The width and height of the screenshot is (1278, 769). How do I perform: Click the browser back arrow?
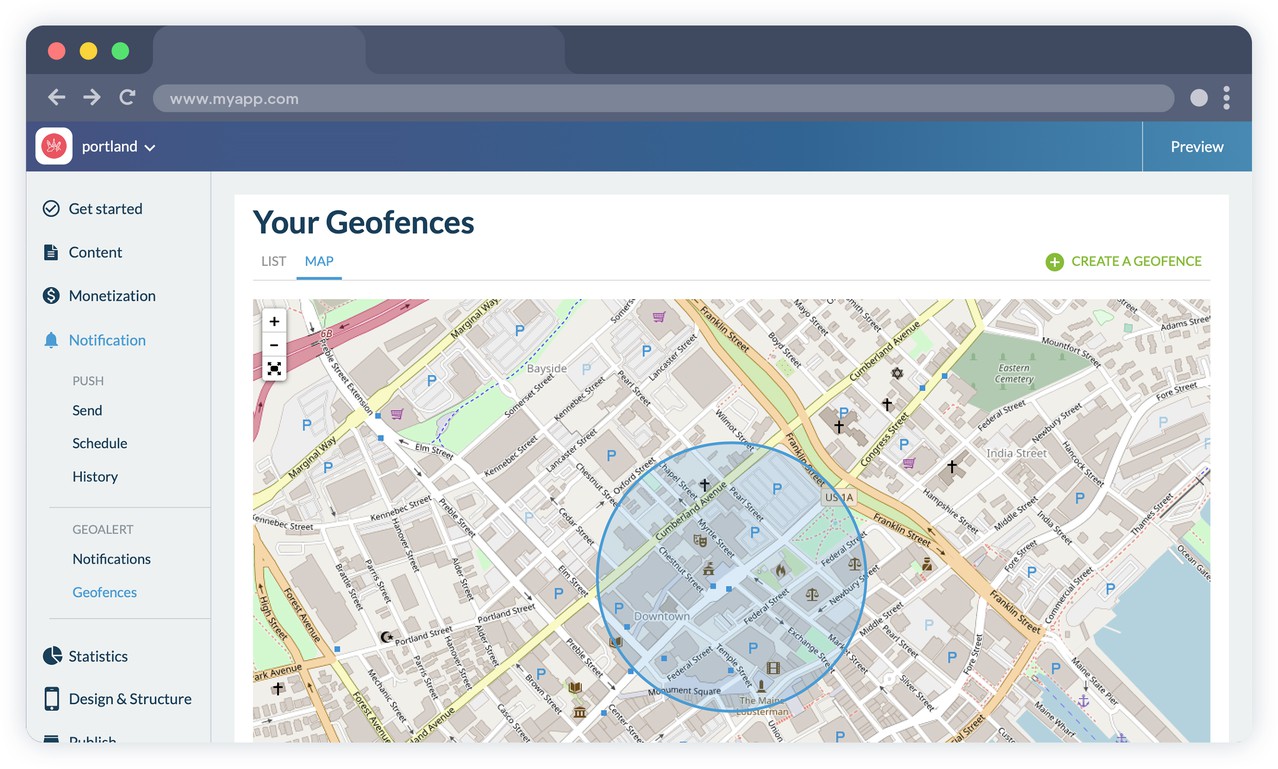57,98
